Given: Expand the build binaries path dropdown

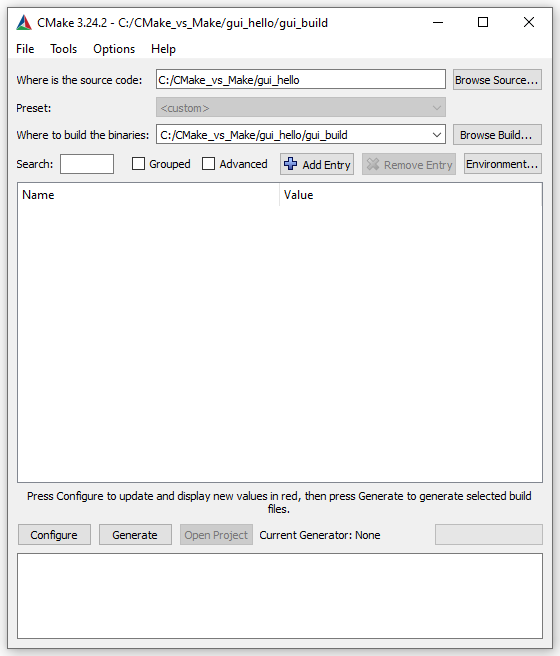Looking at the screenshot, I should pos(437,135).
